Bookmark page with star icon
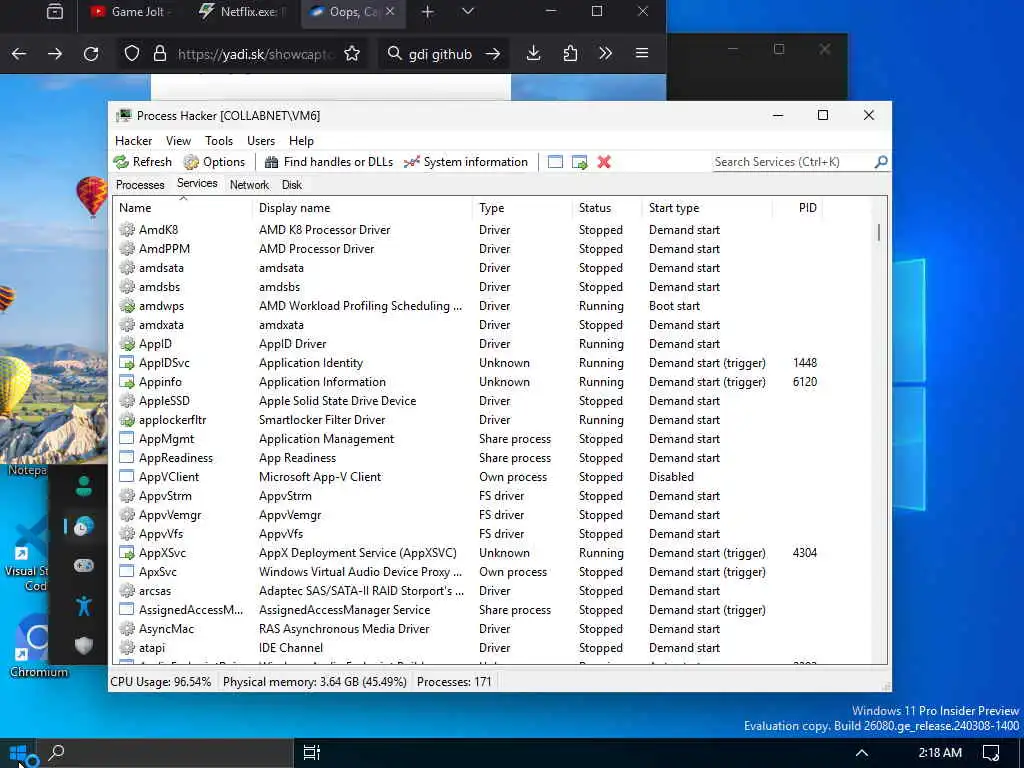Viewport: 1024px width, 768px height. [352, 54]
